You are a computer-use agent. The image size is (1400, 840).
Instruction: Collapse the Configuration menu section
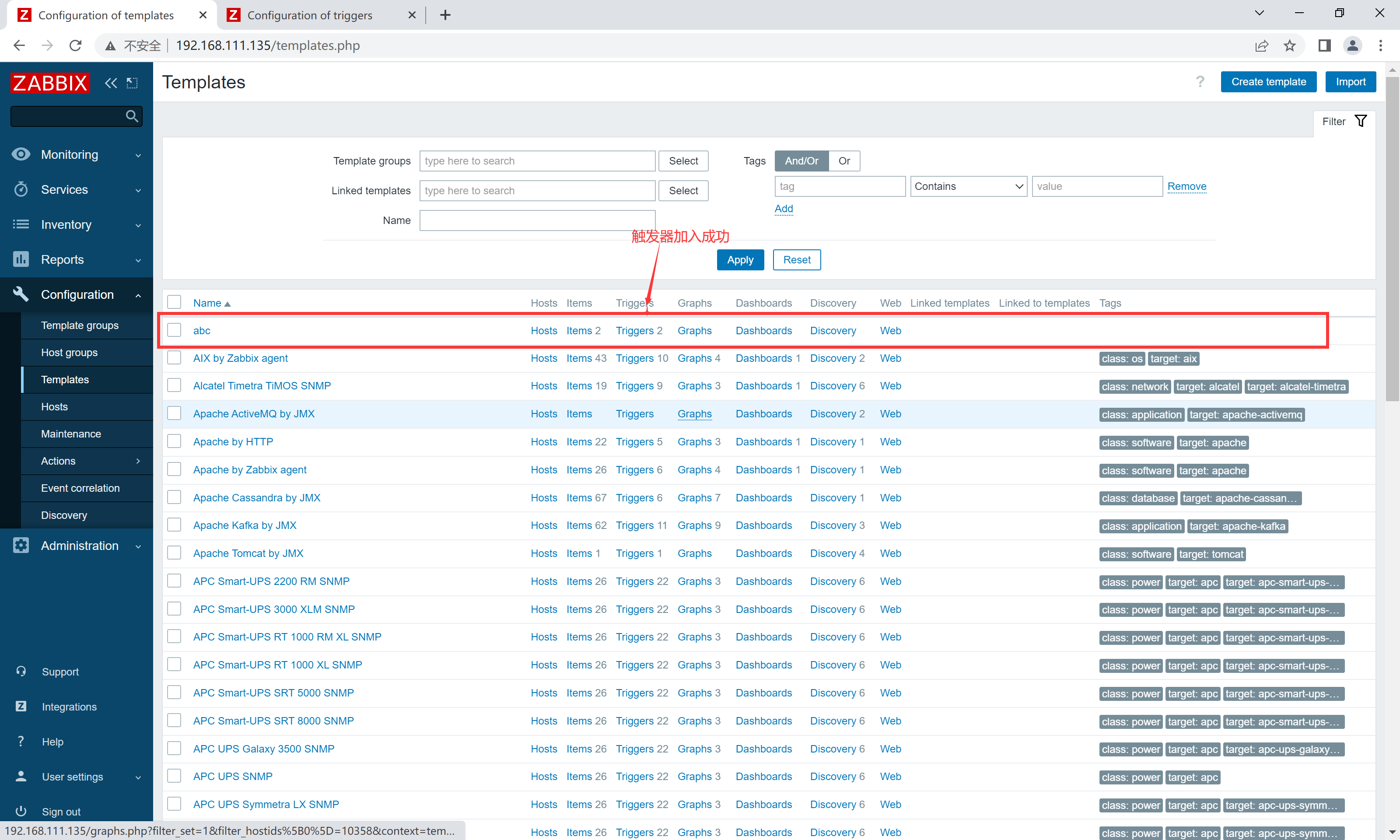pos(138,295)
